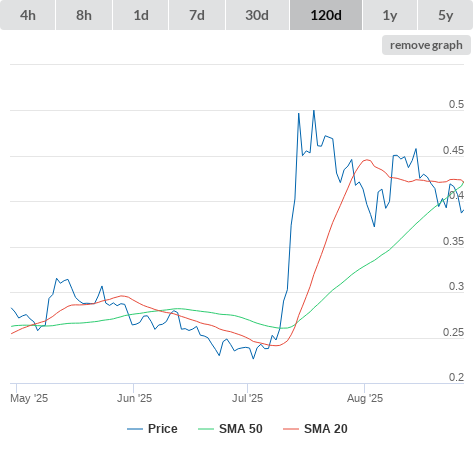The width and height of the screenshot is (474, 455).
Task: Switch to the 8h time range
Action: 84,15
